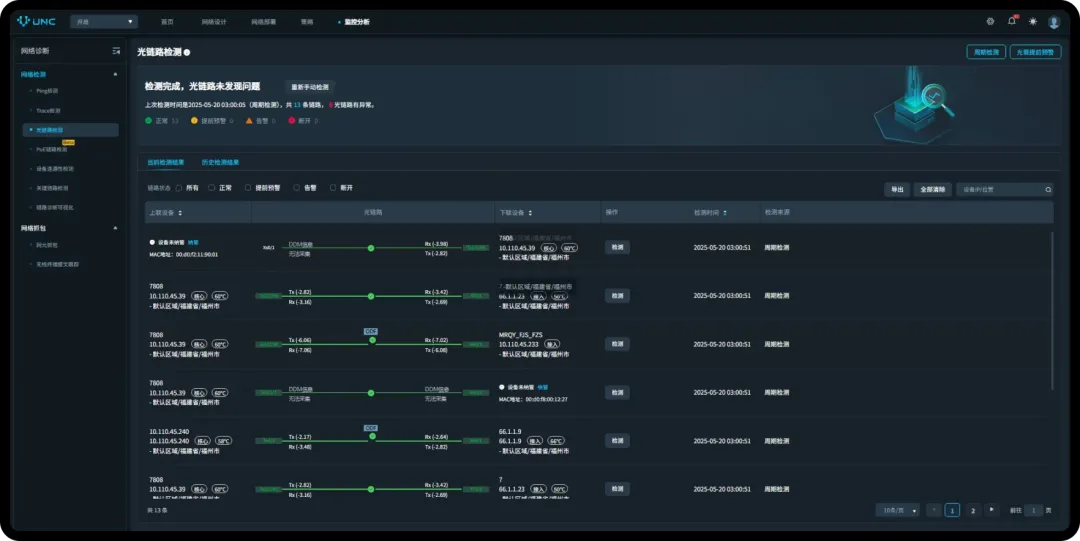Select the 所有 link status radio option

179,188
